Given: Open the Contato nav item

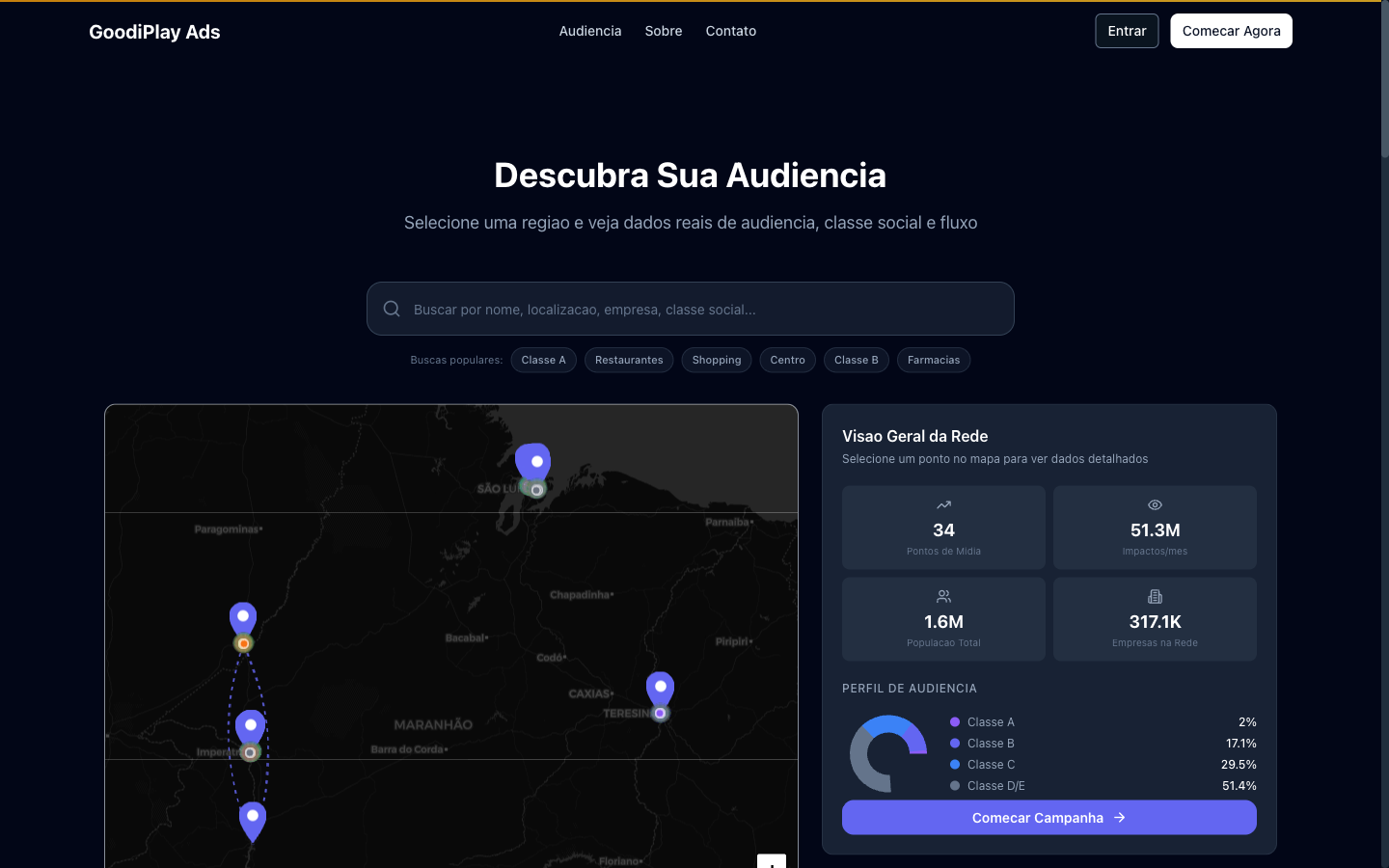Looking at the screenshot, I should coord(731,31).
